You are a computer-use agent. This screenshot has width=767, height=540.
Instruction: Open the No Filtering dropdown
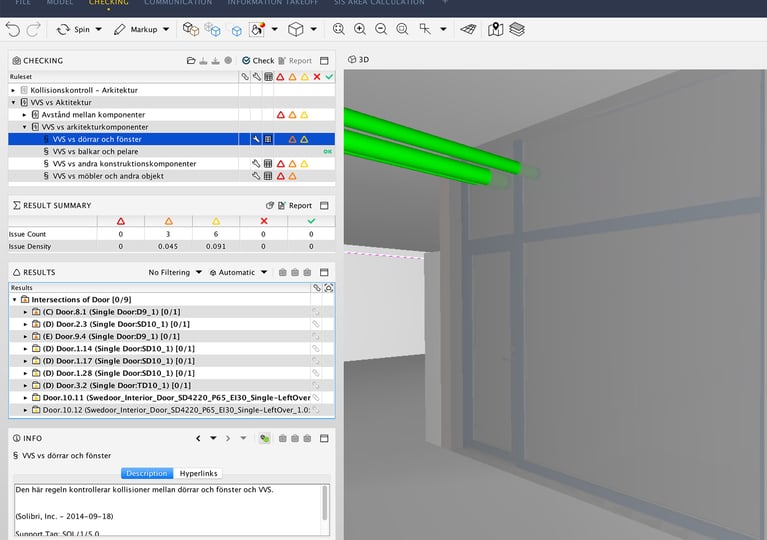click(175, 272)
